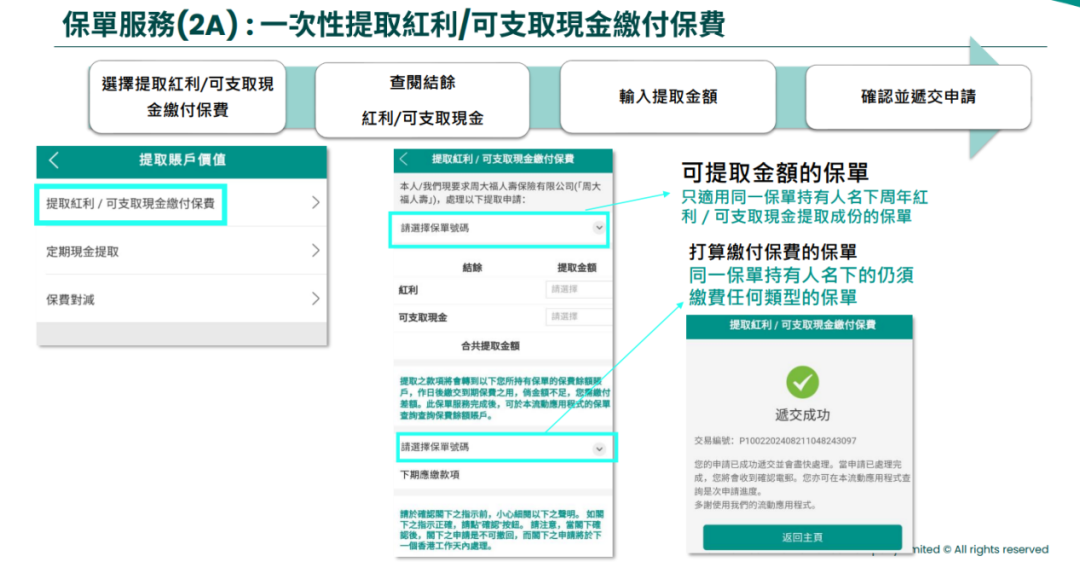1080x562 pixels.
Task: Open 提取紅利 / 可支取現金繳付保費 option
Action: tap(131, 203)
